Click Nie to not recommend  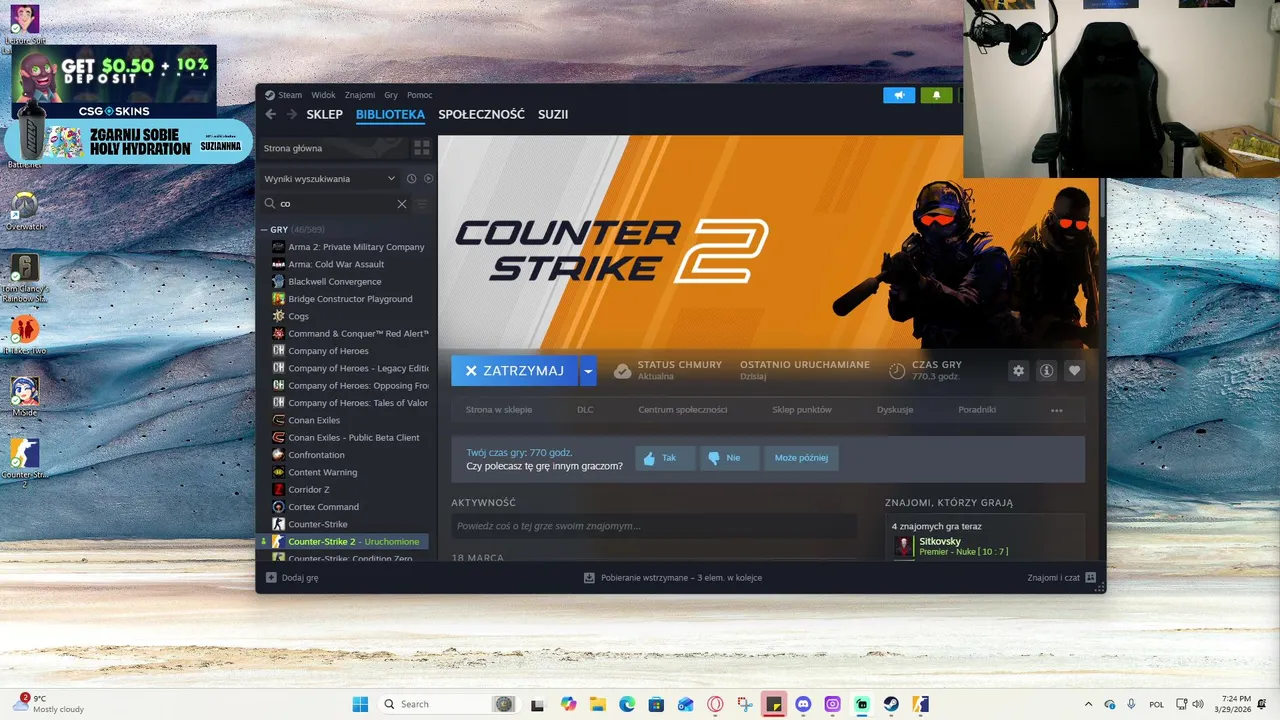click(x=729, y=458)
